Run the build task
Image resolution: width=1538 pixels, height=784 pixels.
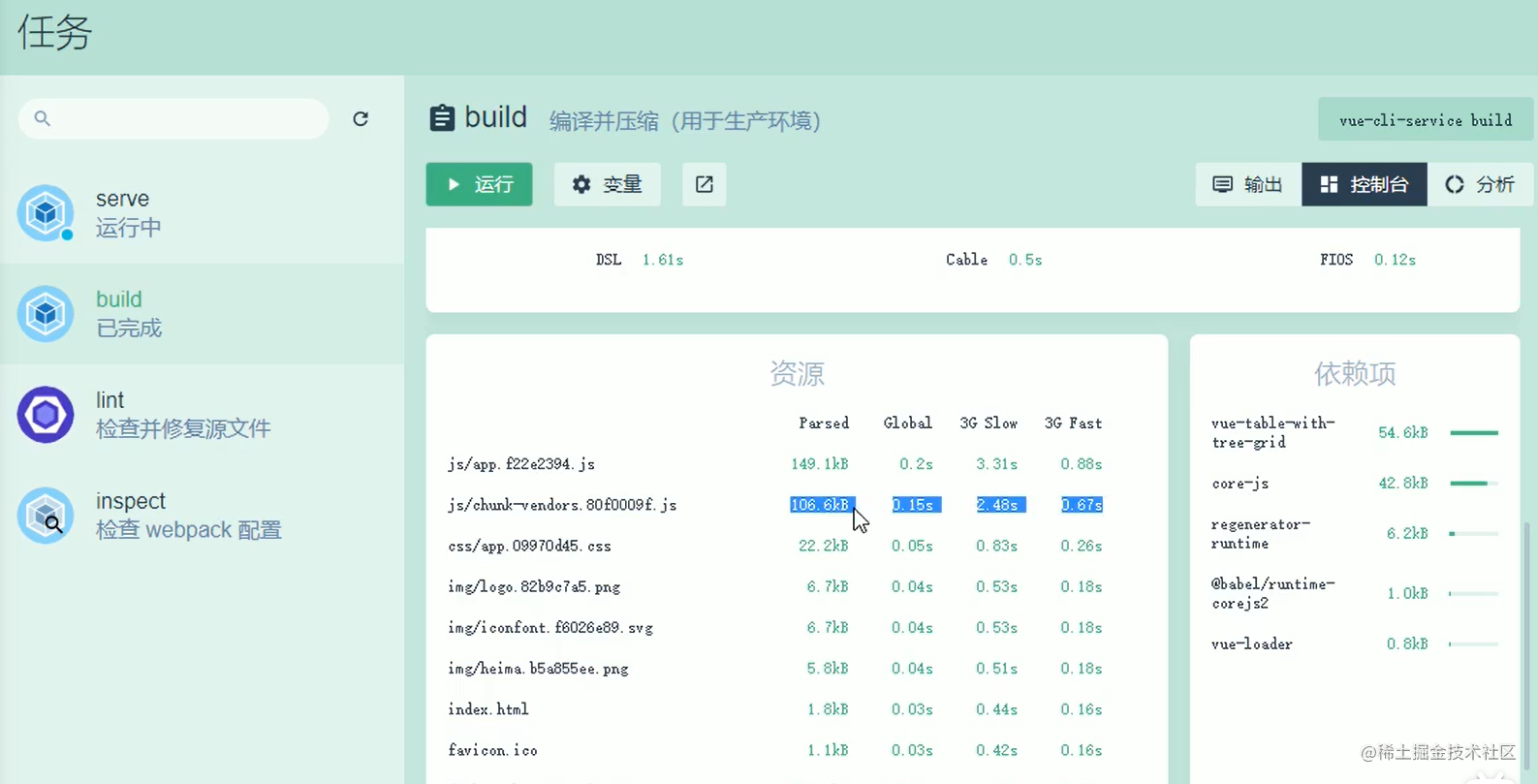[480, 184]
